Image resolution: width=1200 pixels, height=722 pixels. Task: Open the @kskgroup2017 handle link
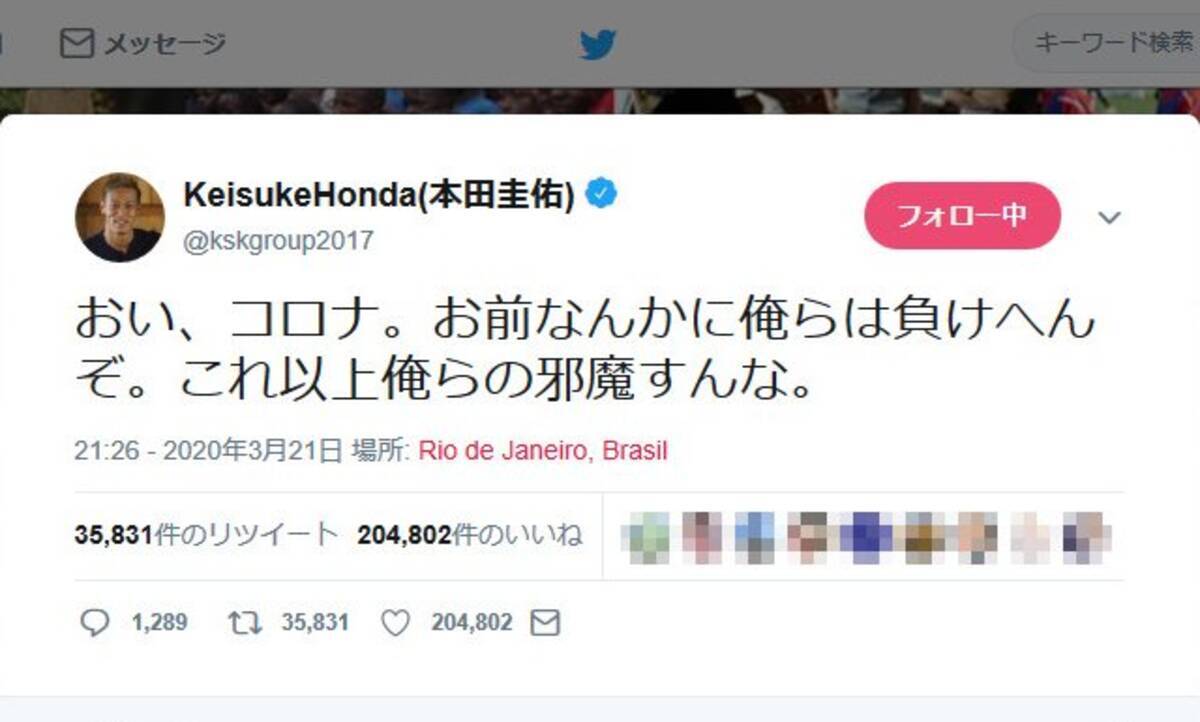click(x=278, y=241)
